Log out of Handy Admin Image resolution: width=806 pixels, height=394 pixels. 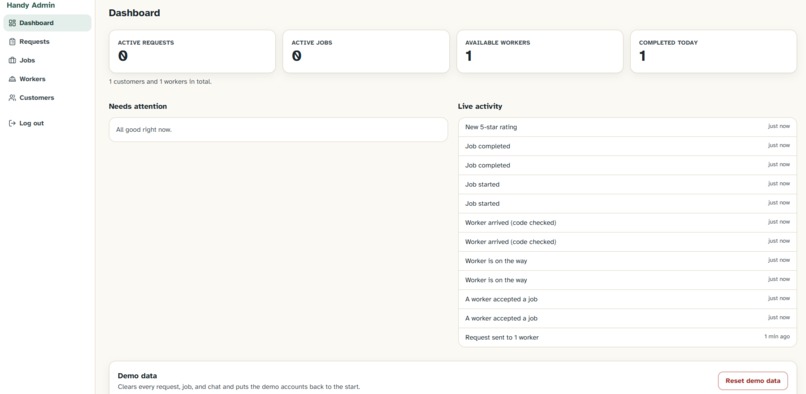click(x=47, y=123)
